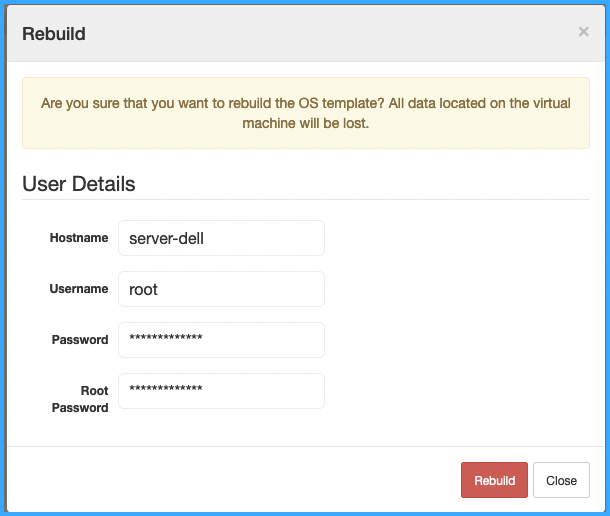Click the Close button in the footer
The width and height of the screenshot is (610, 516).
pyautogui.click(x=561, y=480)
